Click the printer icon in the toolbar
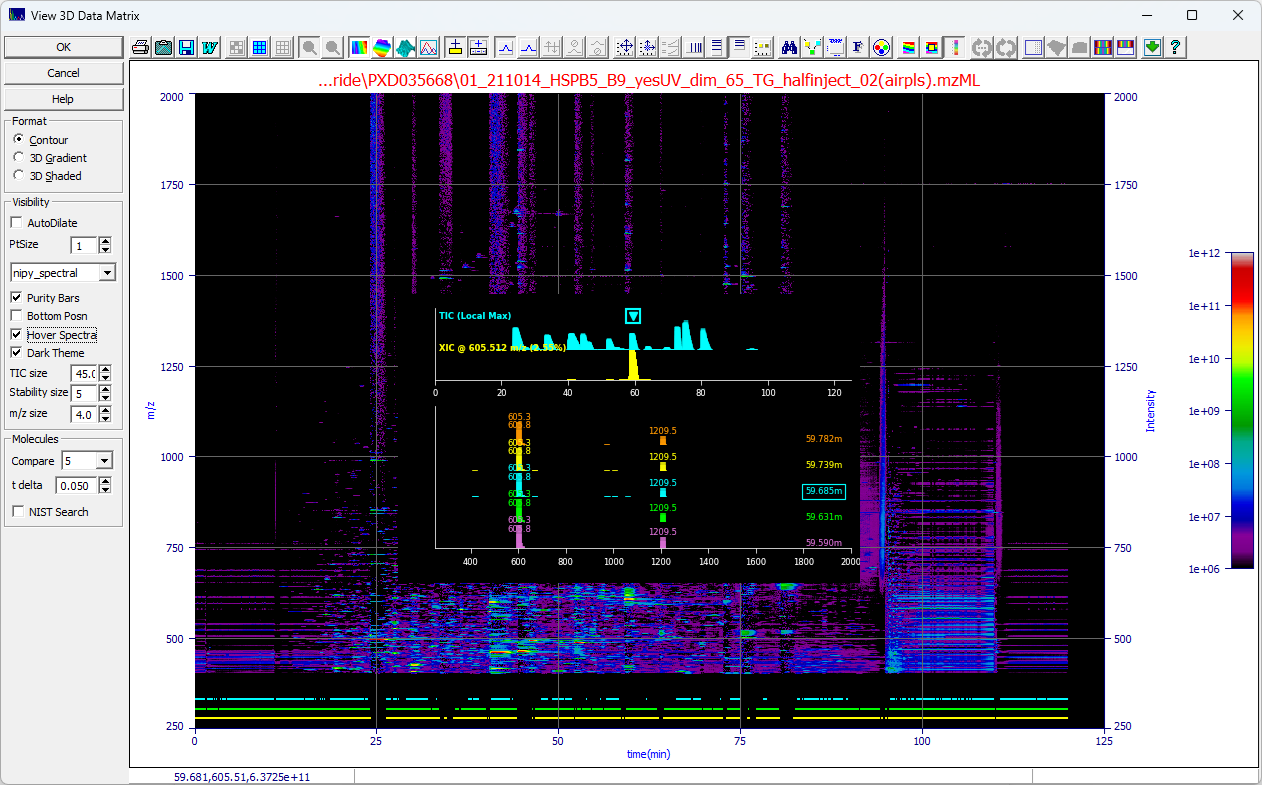The height and width of the screenshot is (785, 1262). (141, 46)
